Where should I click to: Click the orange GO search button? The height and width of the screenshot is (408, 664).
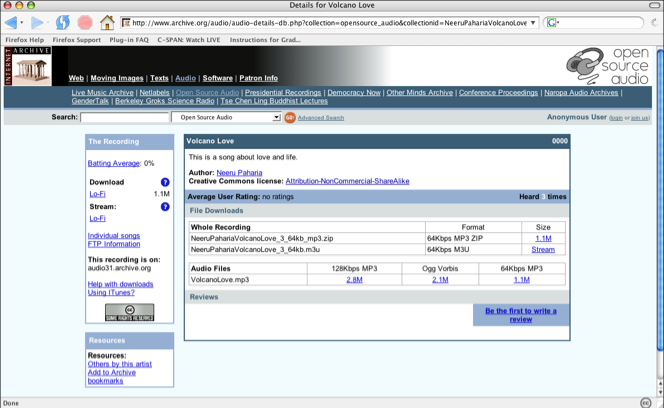290,117
